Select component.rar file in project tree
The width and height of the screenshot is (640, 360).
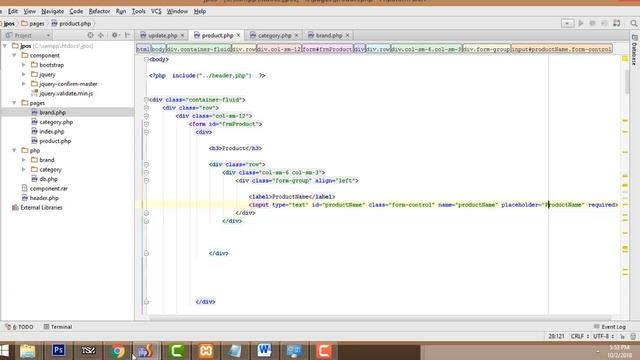tap(49, 189)
